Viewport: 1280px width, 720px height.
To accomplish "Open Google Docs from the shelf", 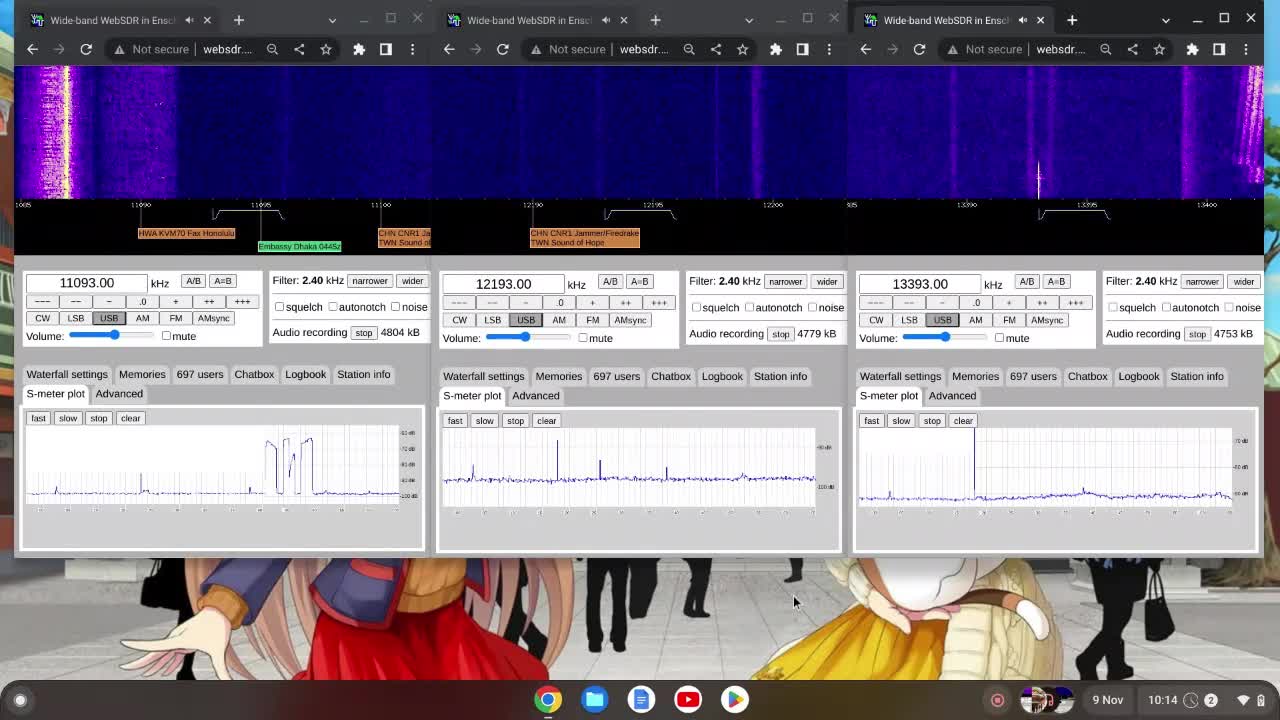I will (x=641, y=699).
